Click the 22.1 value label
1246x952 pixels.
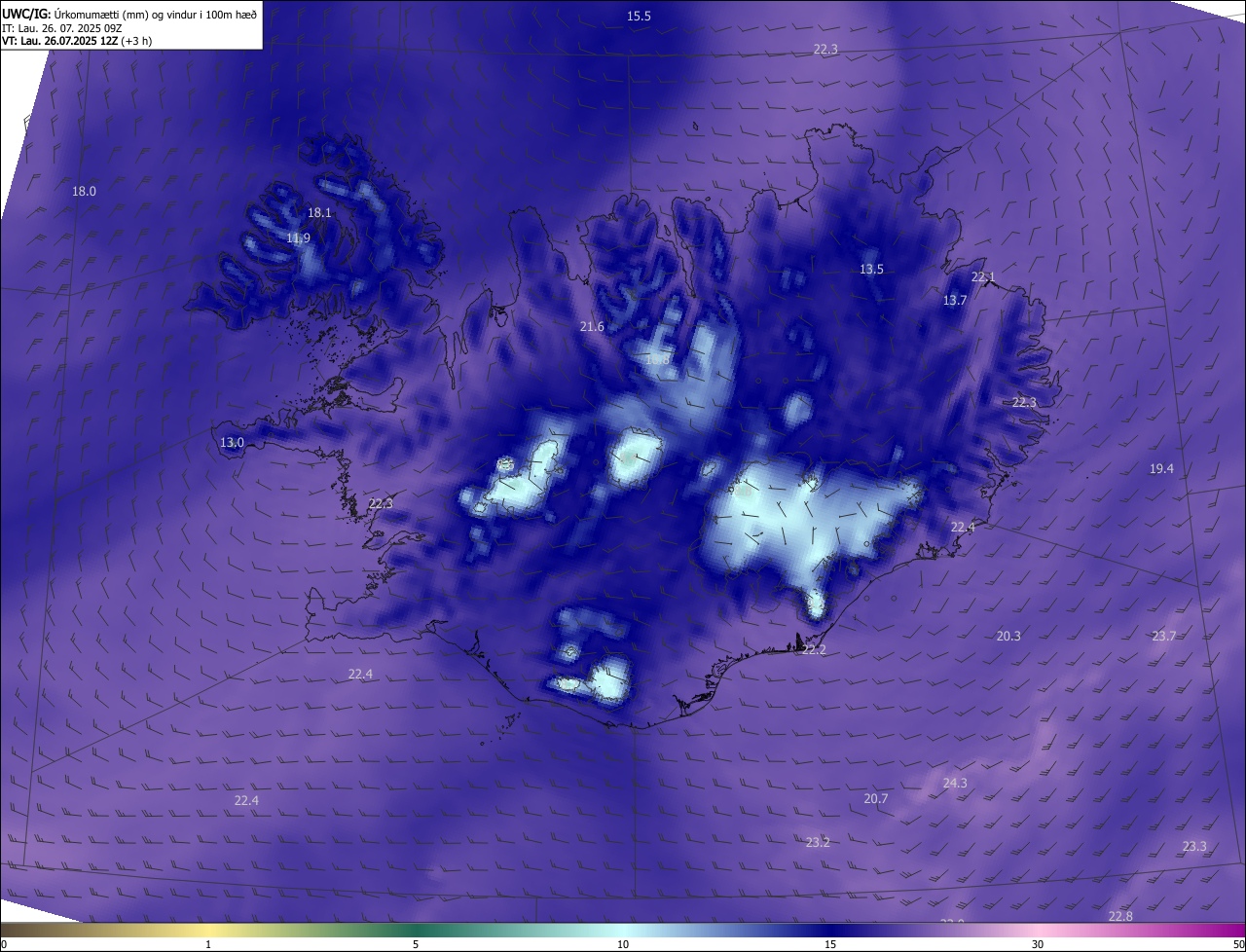click(x=983, y=277)
